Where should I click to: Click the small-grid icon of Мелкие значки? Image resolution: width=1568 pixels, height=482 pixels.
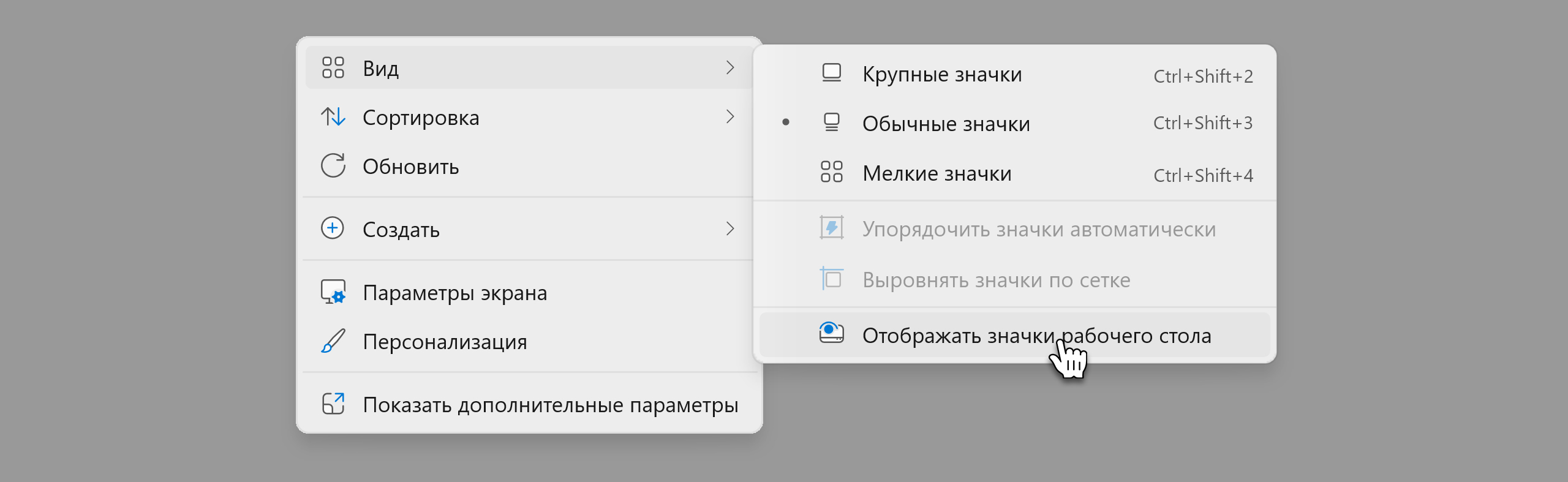pyautogui.click(x=831, y=171)
